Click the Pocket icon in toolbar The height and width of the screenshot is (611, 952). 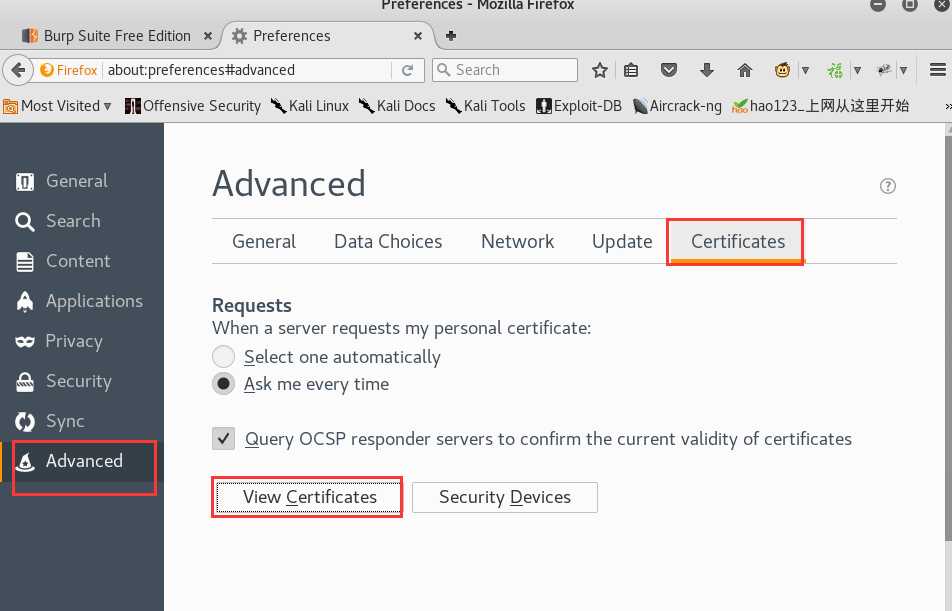point(669,70)
